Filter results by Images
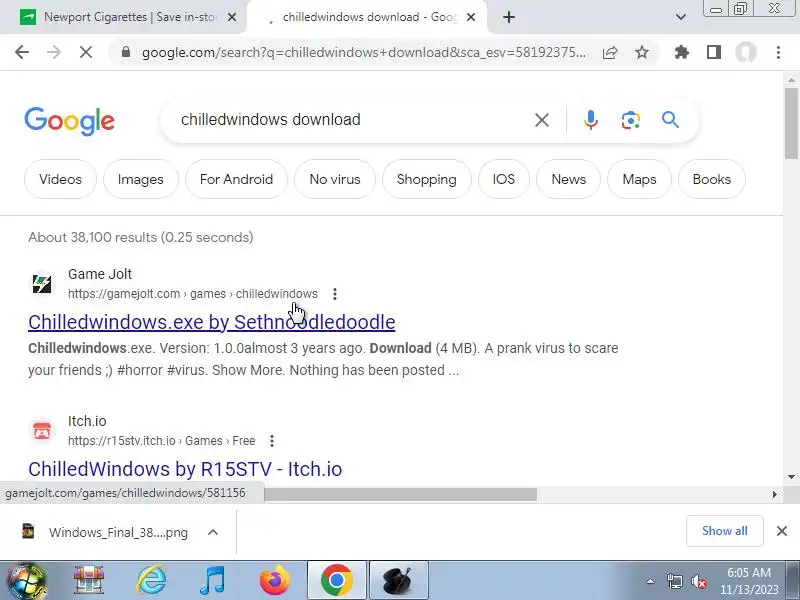Viewport: 800px width, 600px height. pyautogui.click(x=140, y=179)
